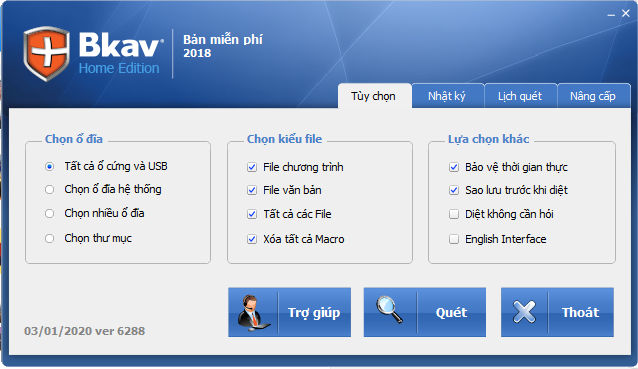Open the Nhật ký tab

click(448, 96)
